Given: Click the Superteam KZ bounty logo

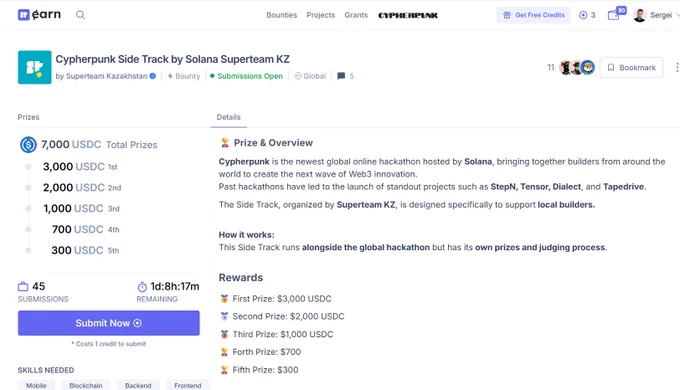Looking at the screenshot, I should click(35, 67).
